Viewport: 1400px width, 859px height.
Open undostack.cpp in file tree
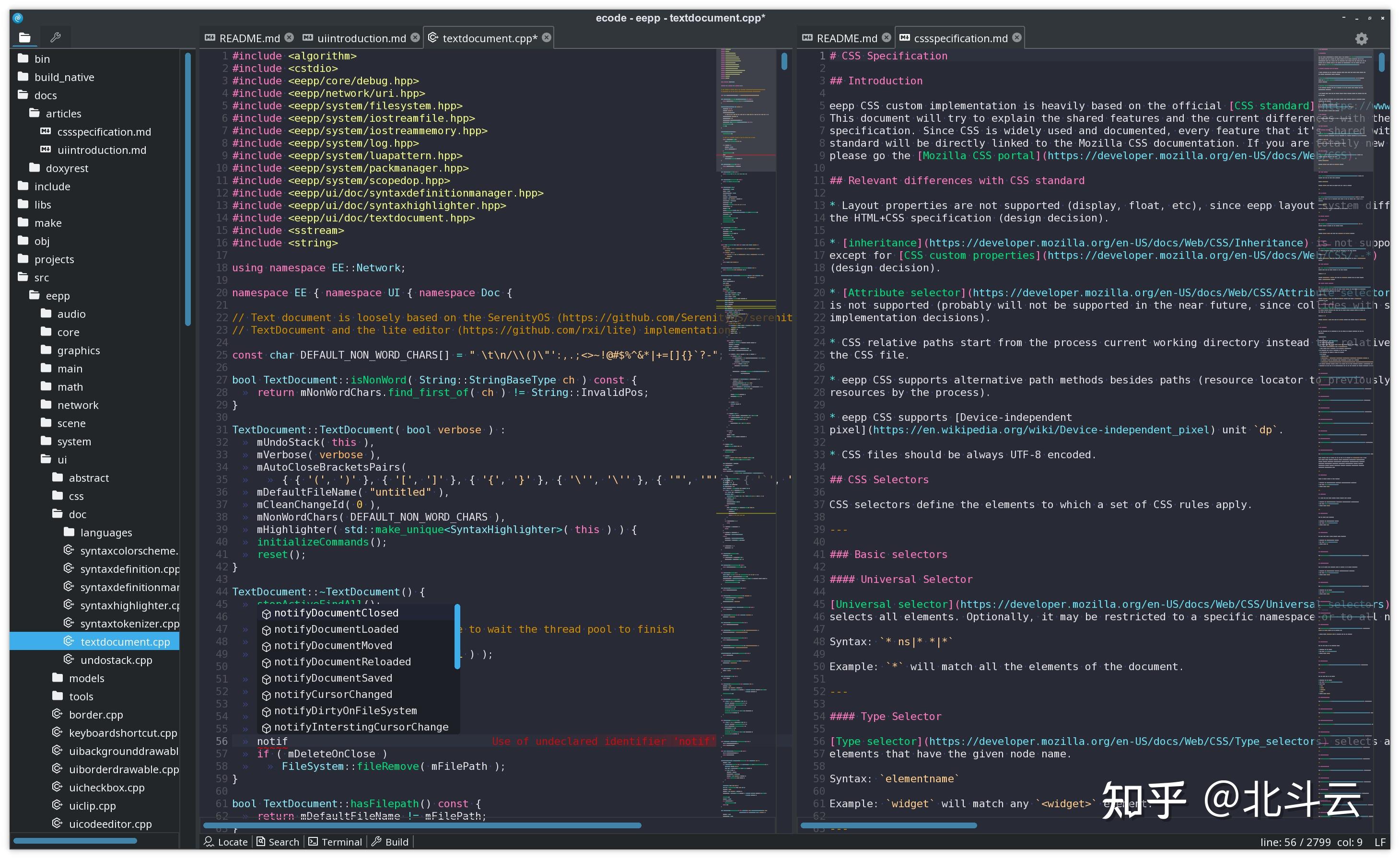tap(116, 660)
